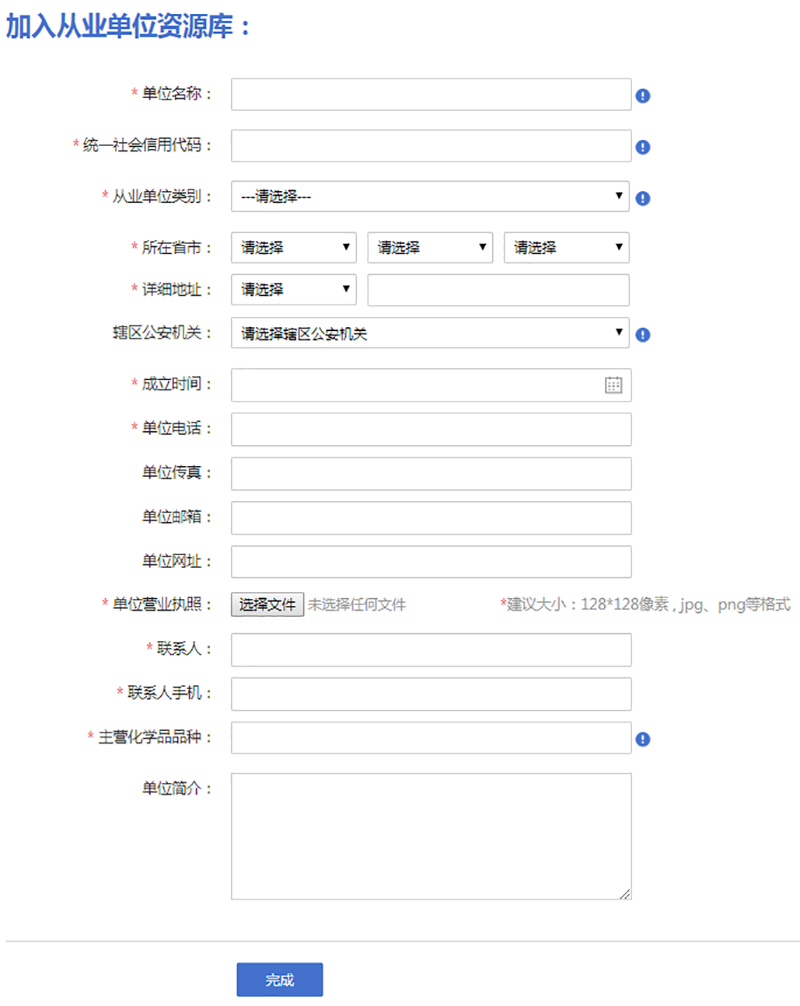This screenshot has height=1006, width=800.
Task: Open the second 所在省市 city dropdown
Action: [x=430, y=247]
